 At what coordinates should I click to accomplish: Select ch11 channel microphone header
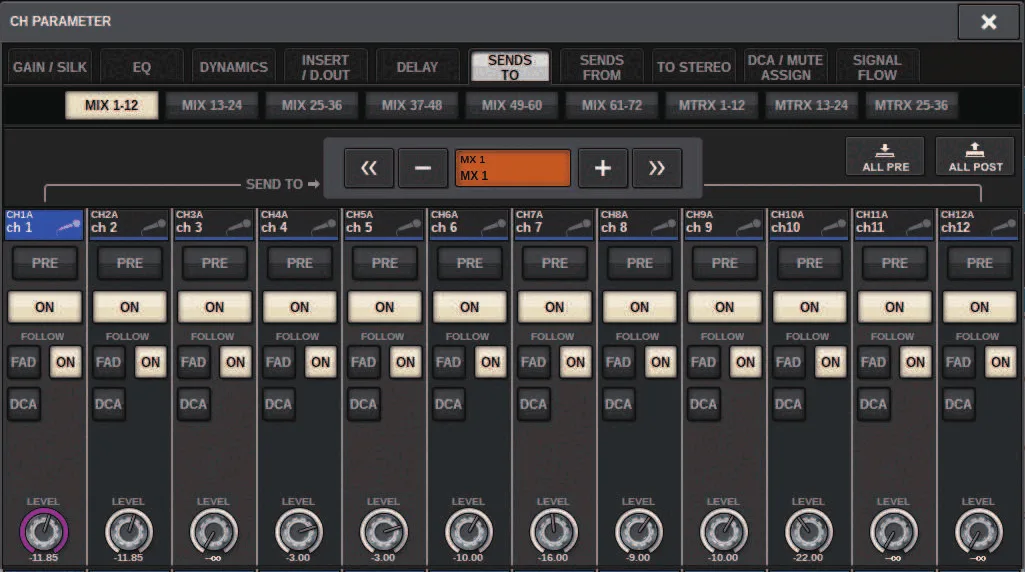coord(894,224)
